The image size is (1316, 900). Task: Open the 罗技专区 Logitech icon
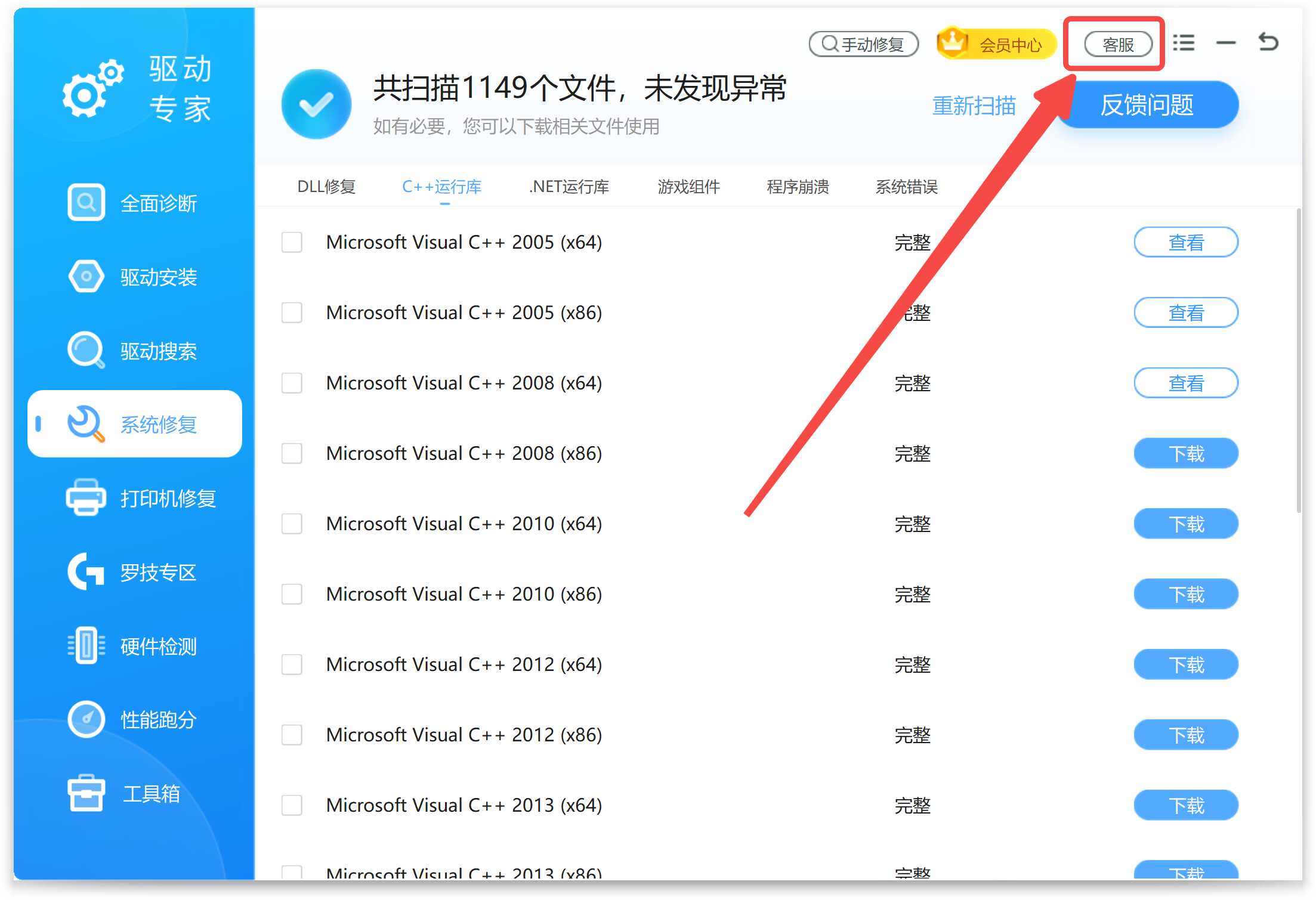(x=86, y=571)
